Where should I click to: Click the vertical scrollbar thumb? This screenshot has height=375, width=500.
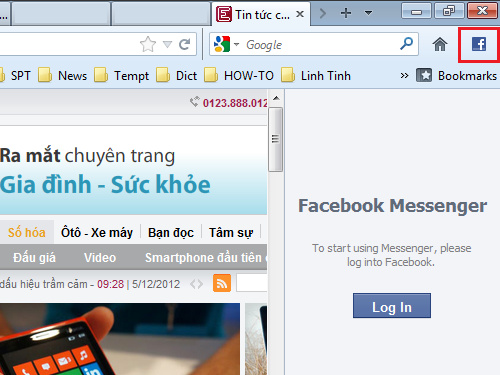coord(276,139)
